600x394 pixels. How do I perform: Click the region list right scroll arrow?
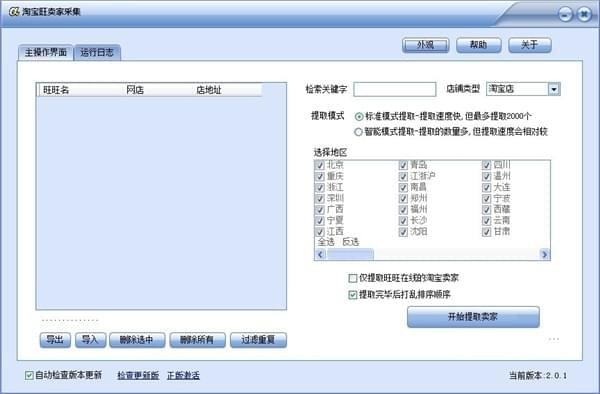coord(545,254)
